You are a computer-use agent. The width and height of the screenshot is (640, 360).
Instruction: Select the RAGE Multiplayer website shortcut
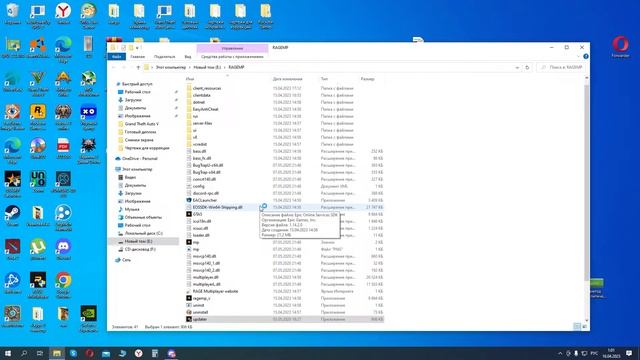(x=286, y=291)
